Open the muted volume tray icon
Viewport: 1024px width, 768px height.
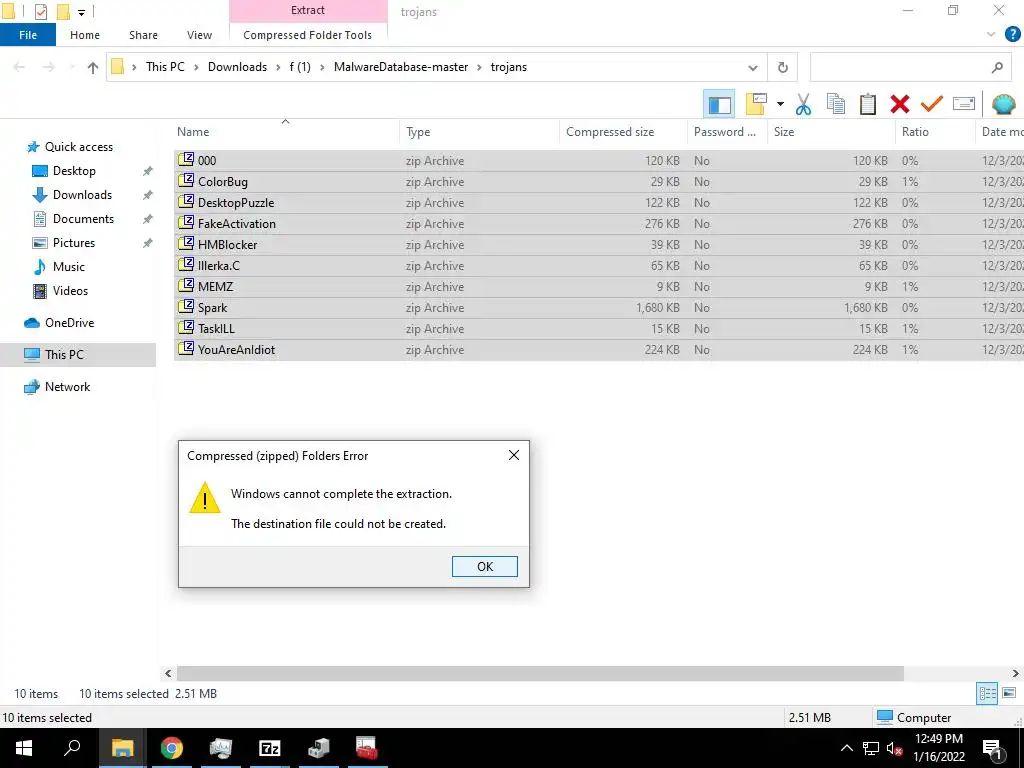click(894, 749)
